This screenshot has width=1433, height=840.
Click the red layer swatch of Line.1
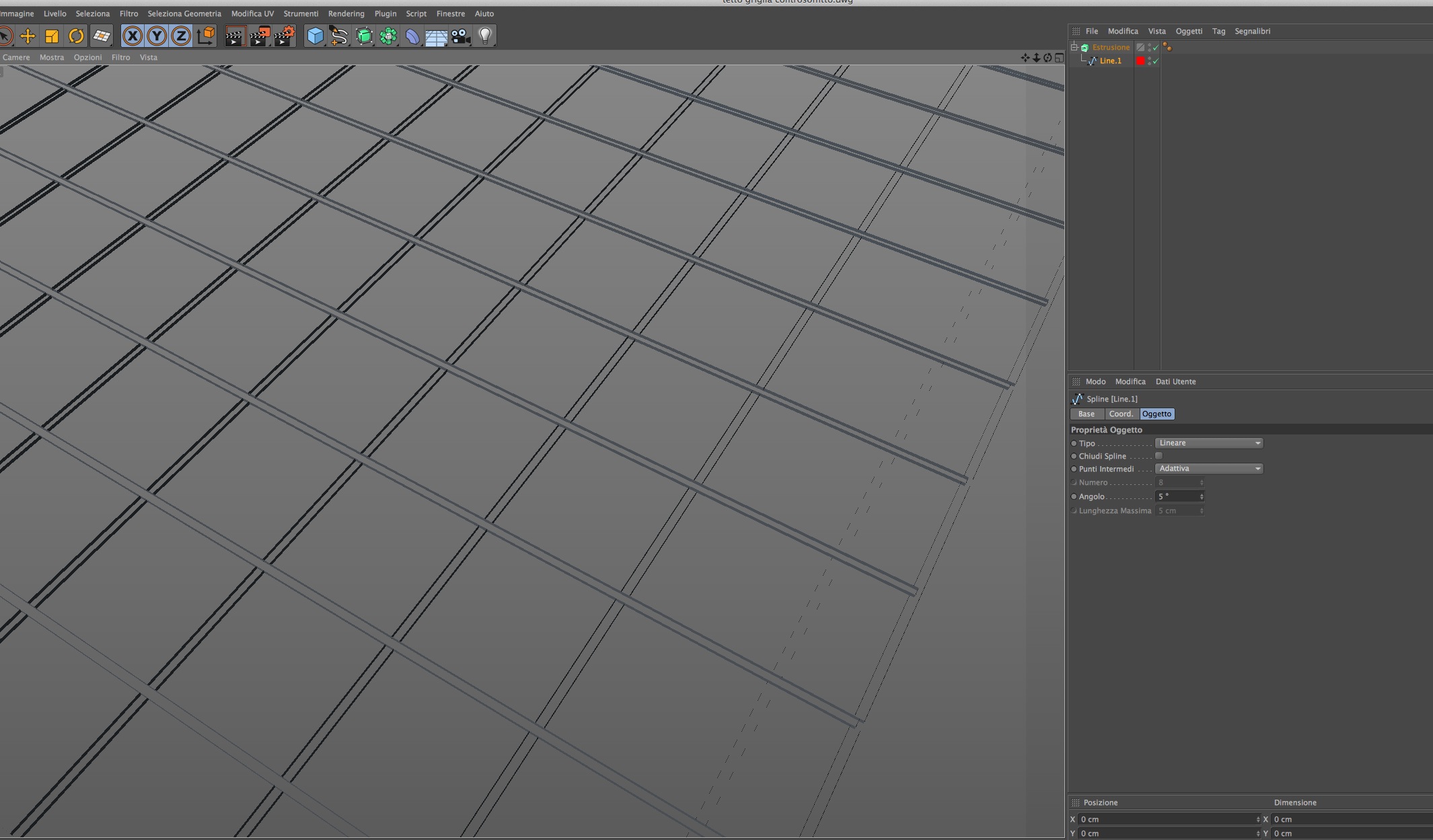pyautogui.click(x=1140, y=61)
